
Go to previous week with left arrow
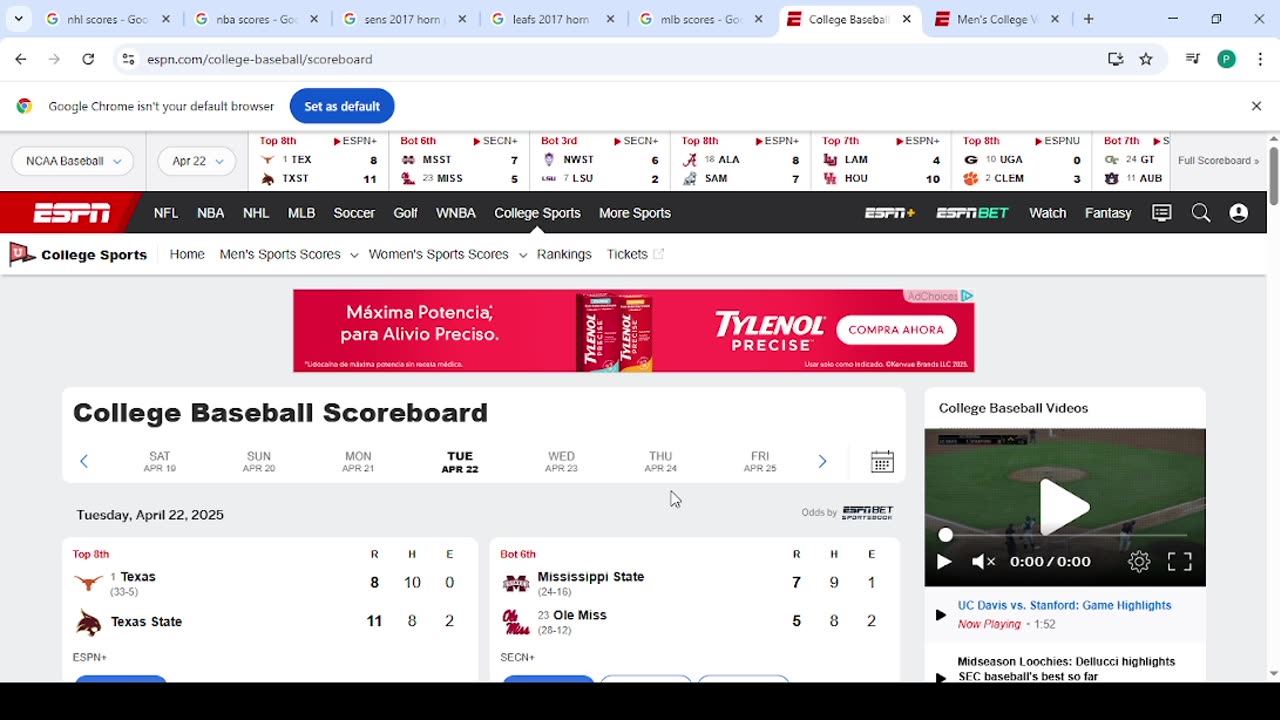(84, 461)
